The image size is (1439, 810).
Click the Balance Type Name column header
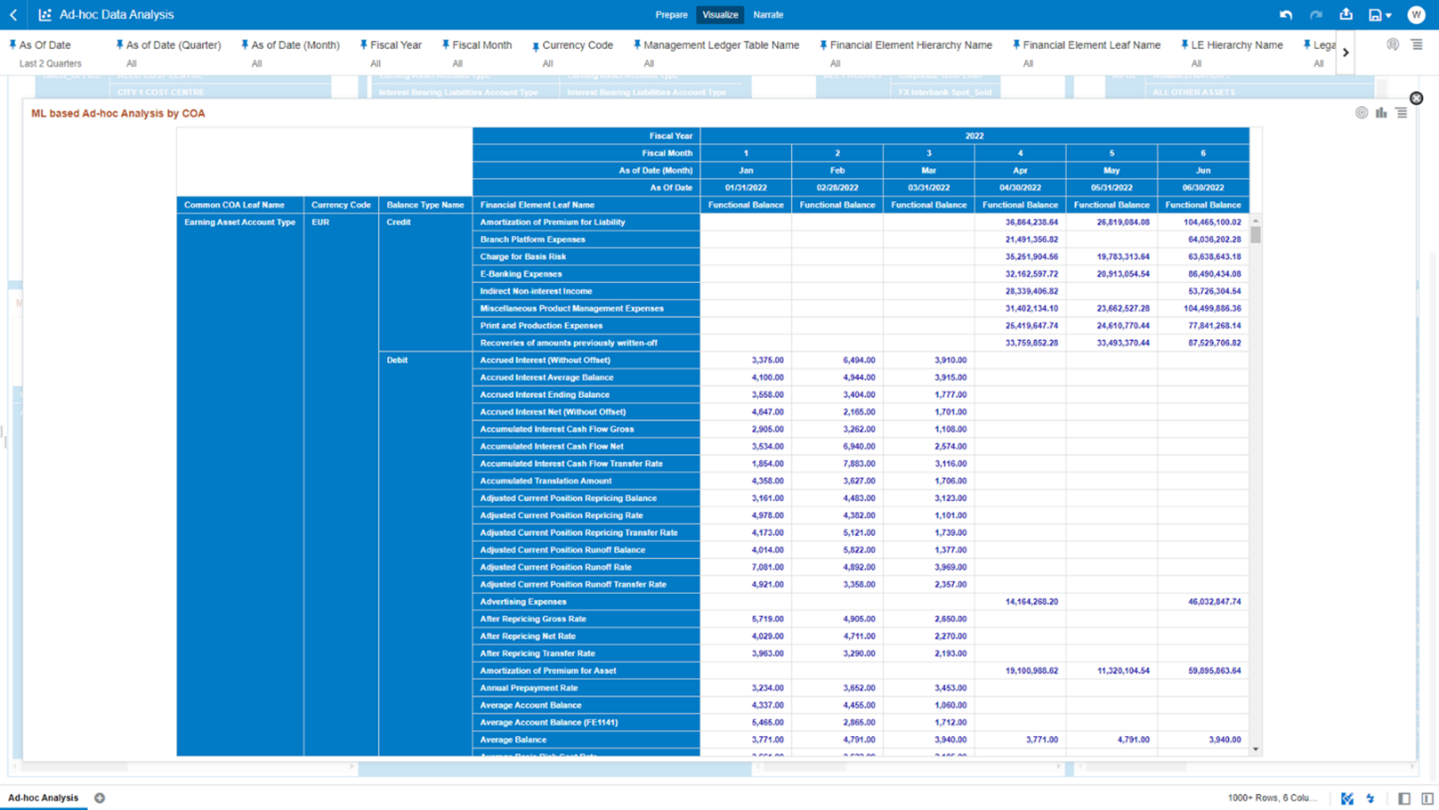tap(426, 205)
